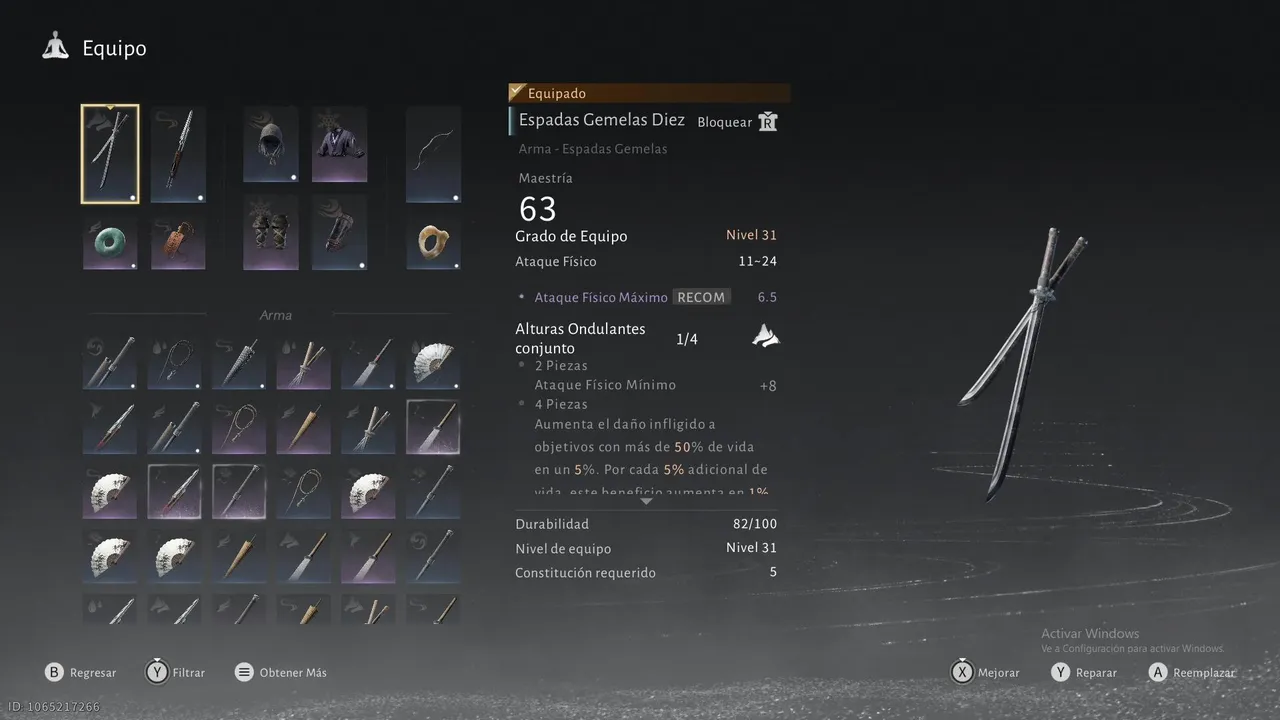Click the Regresar back button
The image size is (1280, 720).
pos(80,672)
